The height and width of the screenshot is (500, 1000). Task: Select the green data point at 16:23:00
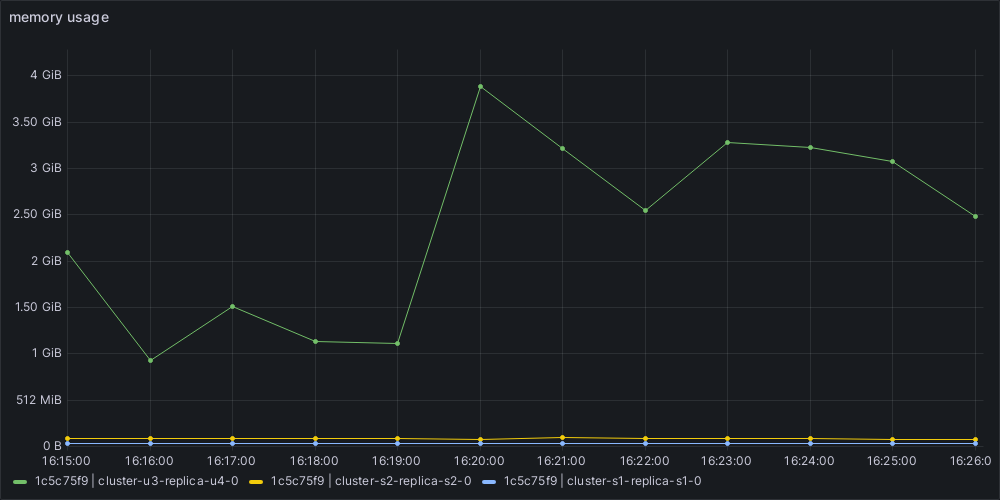[728, 143]
